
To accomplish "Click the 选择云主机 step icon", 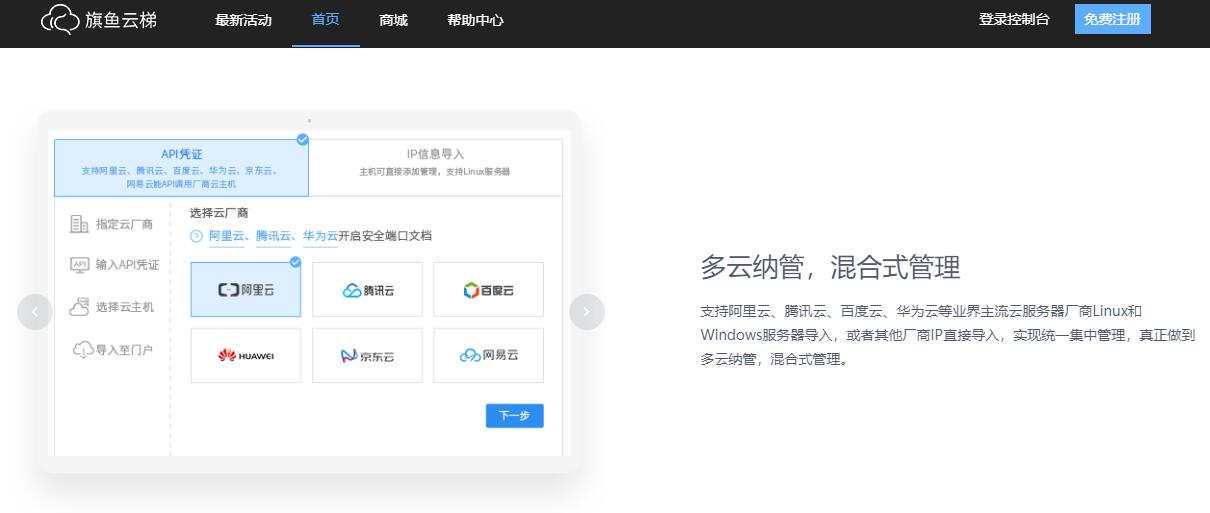I will (x=79, y=307).
